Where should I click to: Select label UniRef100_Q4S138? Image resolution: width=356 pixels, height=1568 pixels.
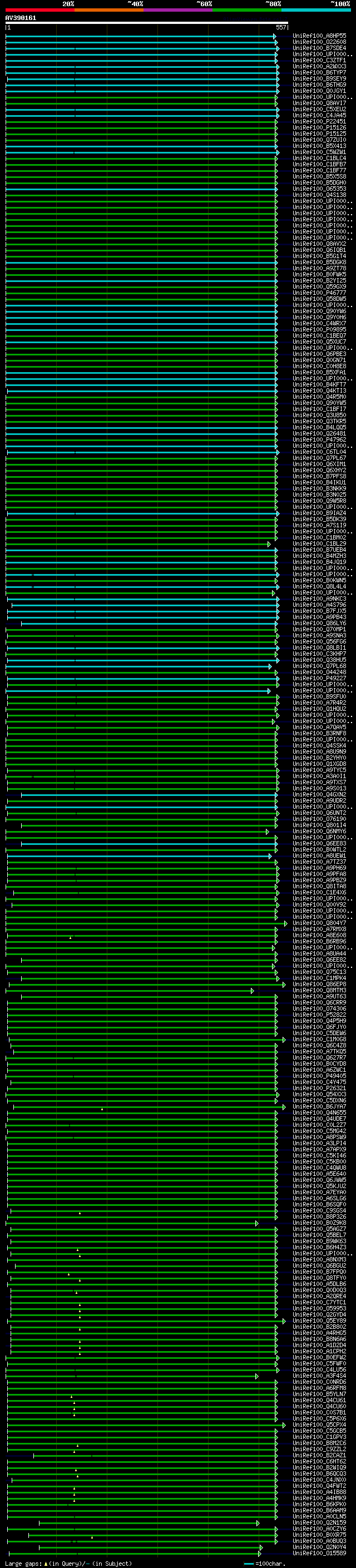tap(319, 195)
